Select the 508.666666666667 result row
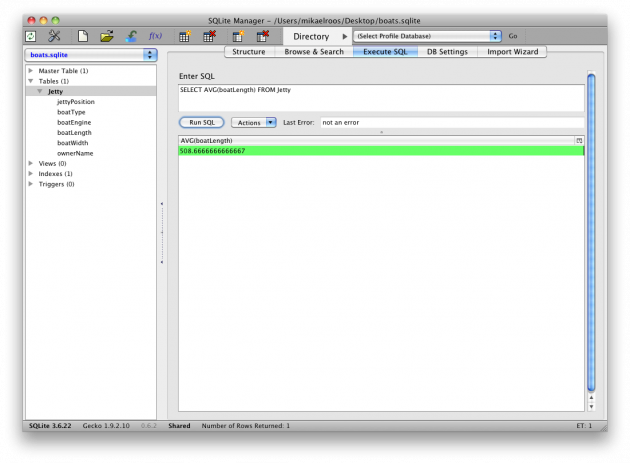630x463 pixels. 381,151
